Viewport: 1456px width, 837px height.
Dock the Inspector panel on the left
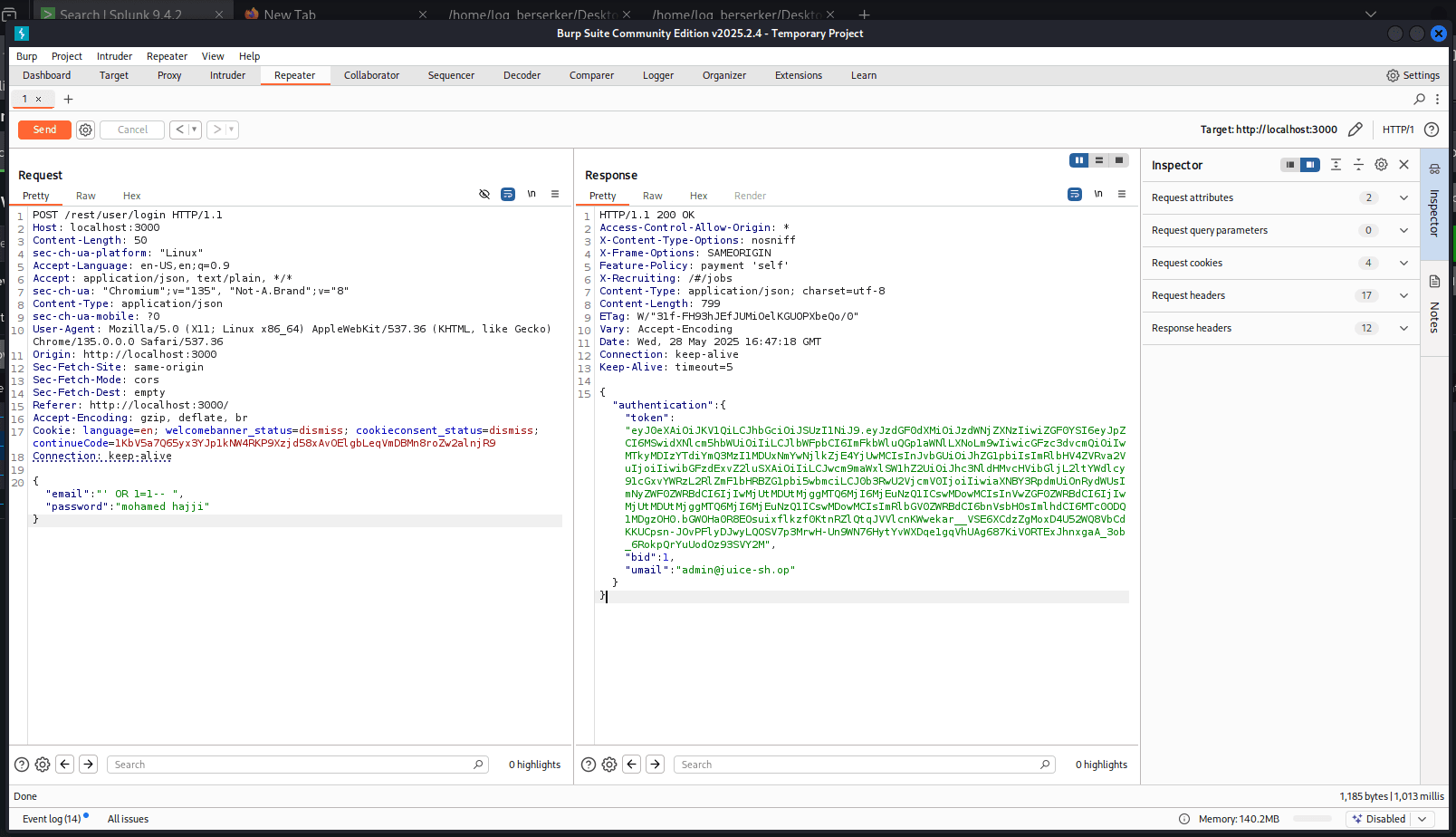click(x=1290, y=165)
